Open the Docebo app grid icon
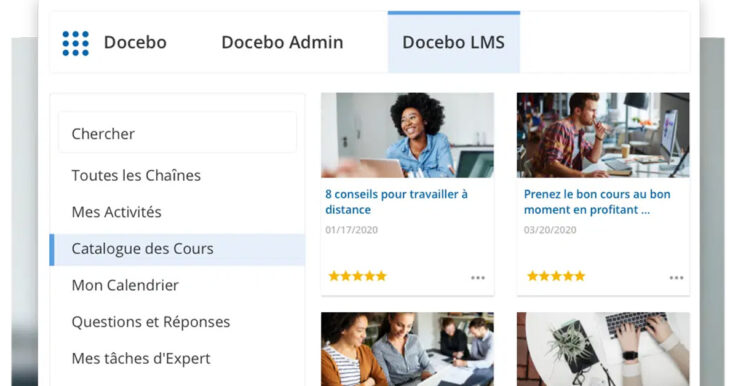Image resolution: width=738 pixels, height=386 pixels. [x=75, y=43]
